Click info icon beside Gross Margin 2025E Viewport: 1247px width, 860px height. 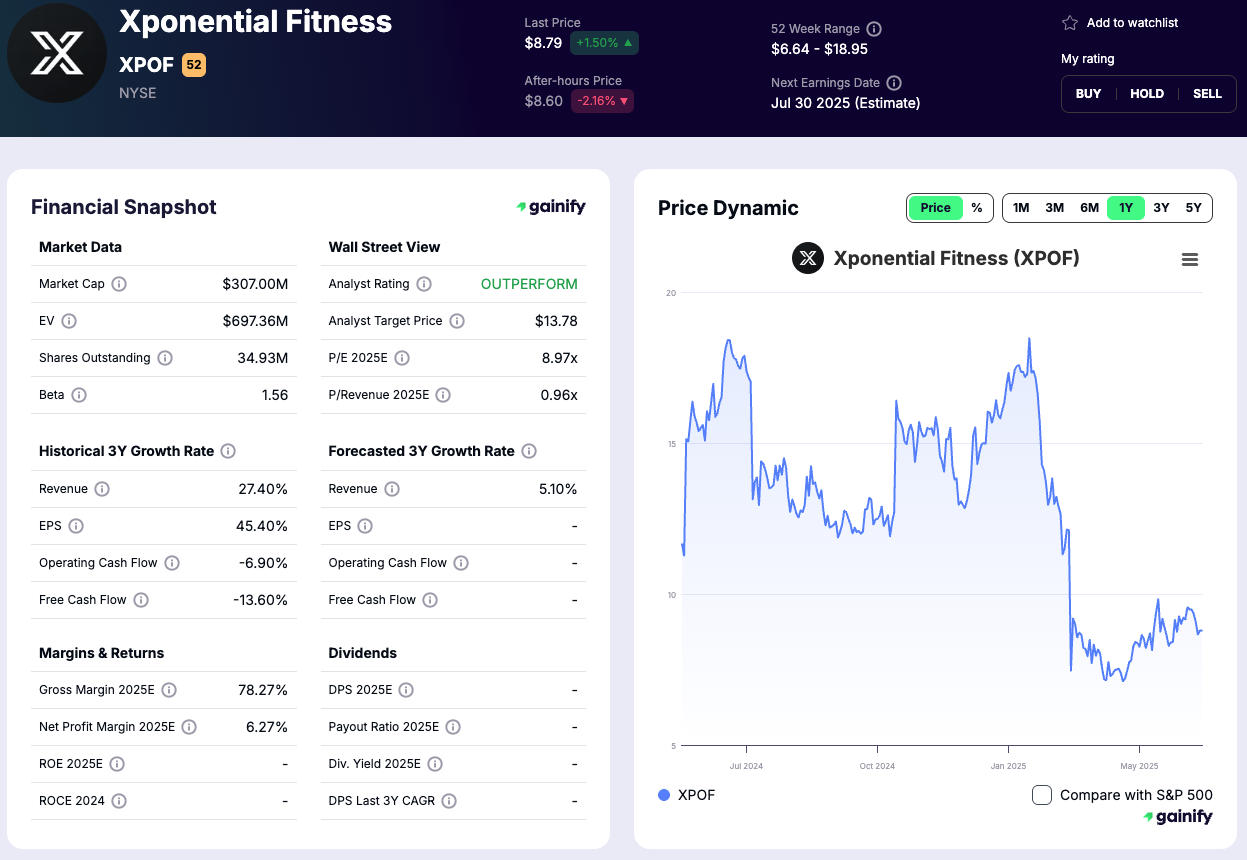(x=169, y=690)
